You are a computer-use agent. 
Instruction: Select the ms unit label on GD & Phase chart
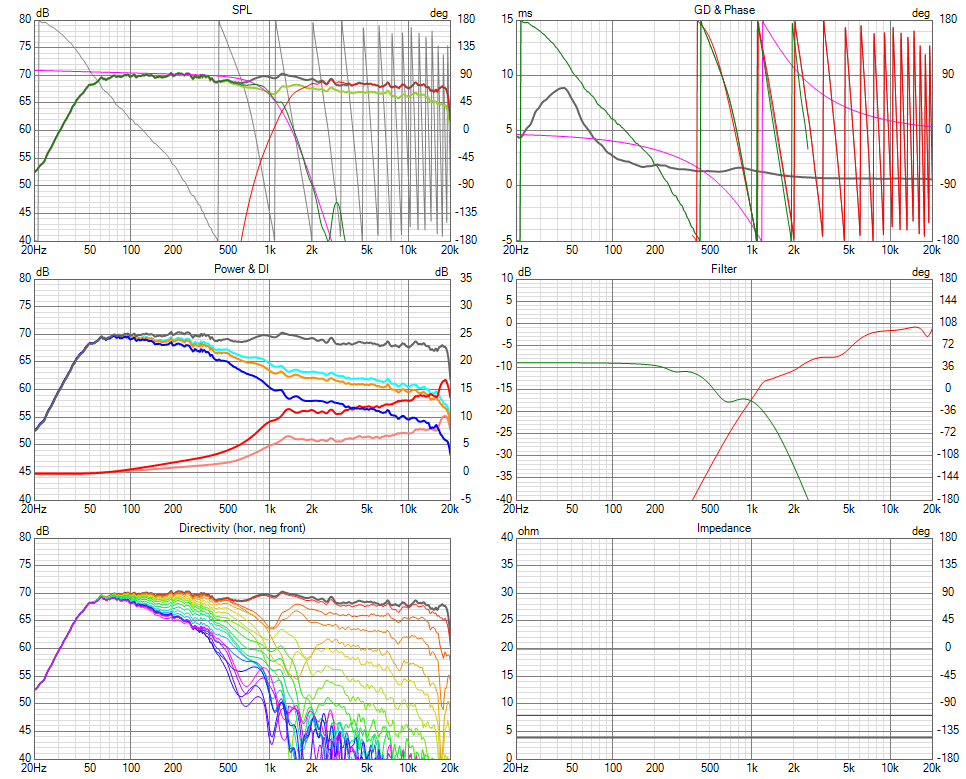[526, 13]
